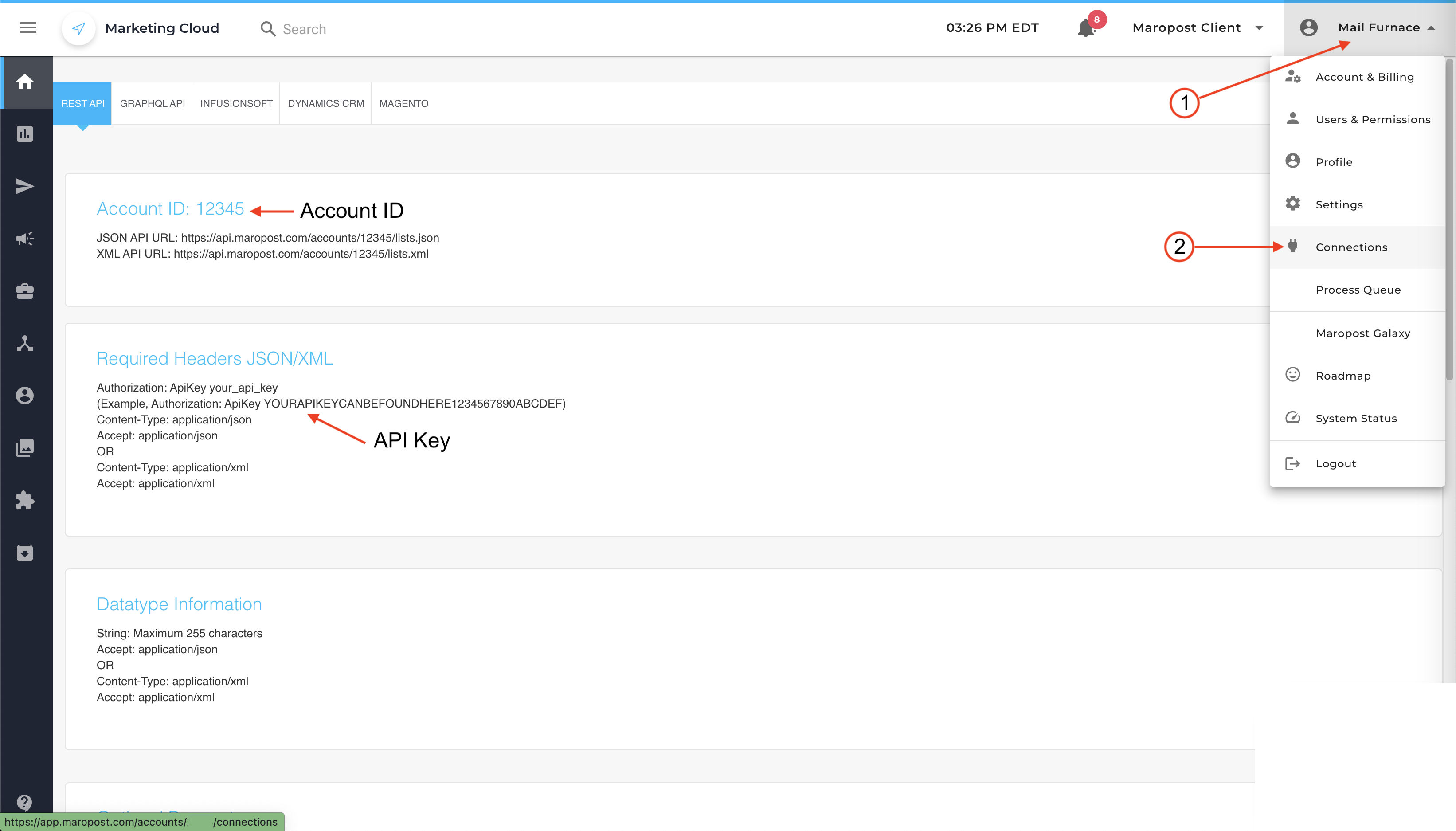Image resolution: width=1456 pixels, height=831 pixels.
Task: Click the Datatype Information heading
Action: click(x=179, y=604)
